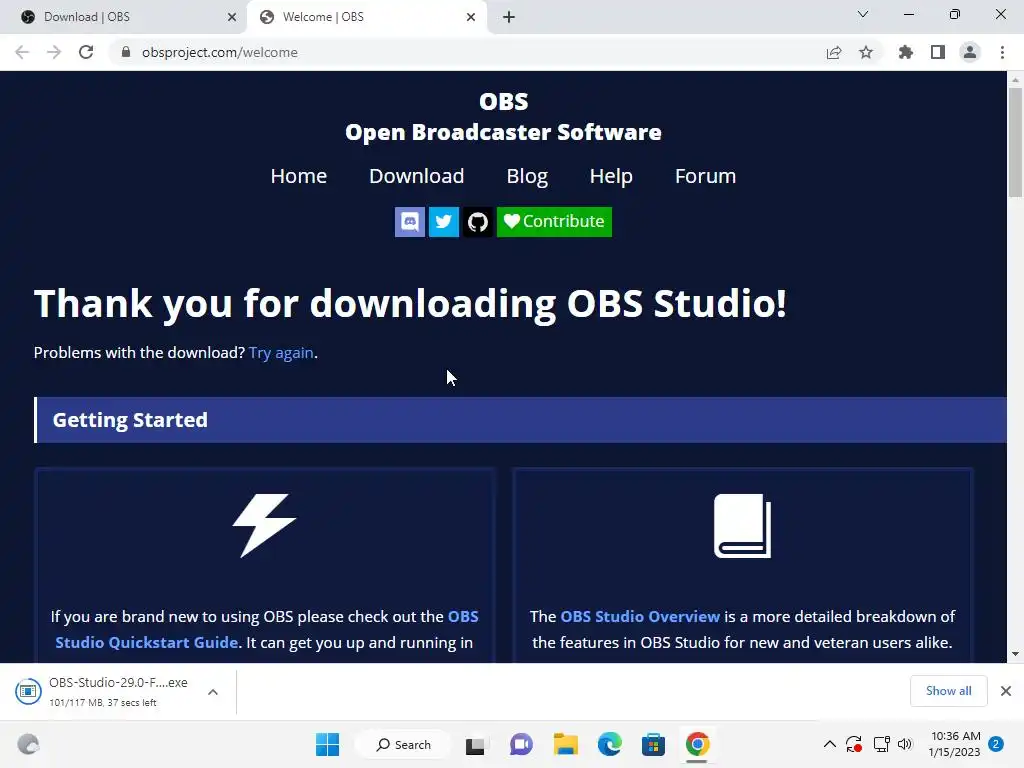Share this page via the share icon

(834, 52)
